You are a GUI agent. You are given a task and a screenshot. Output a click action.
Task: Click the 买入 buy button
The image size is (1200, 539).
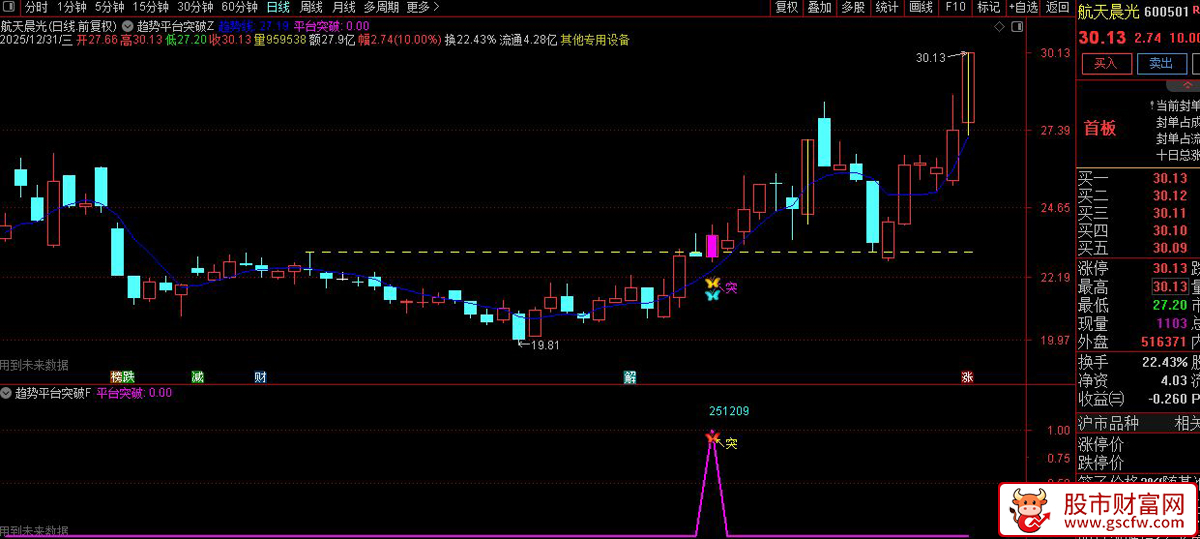1105,63
